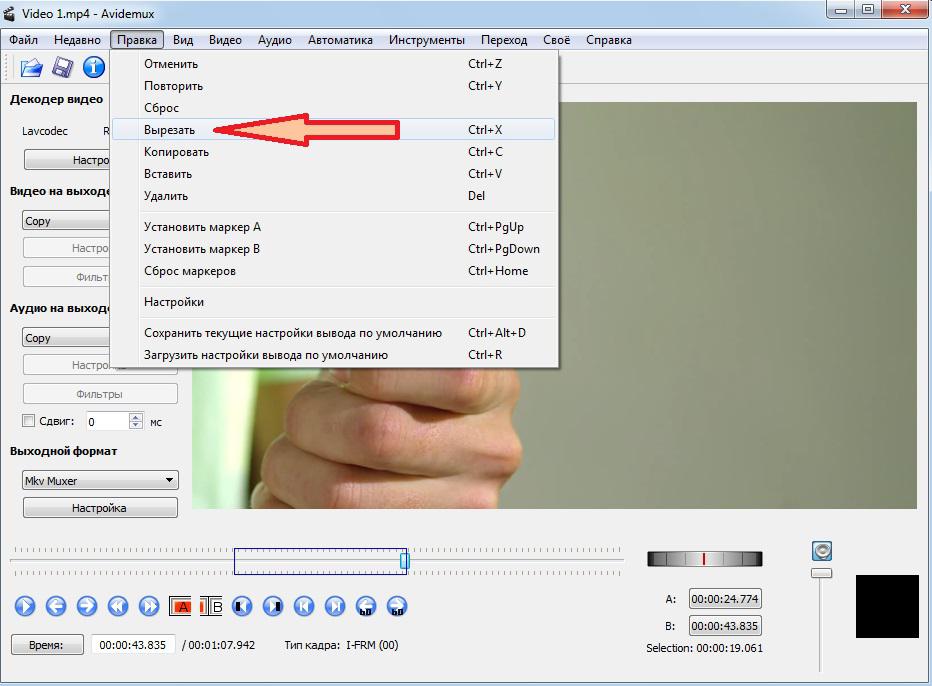Close the open Правка menu tab

(137, 40)
